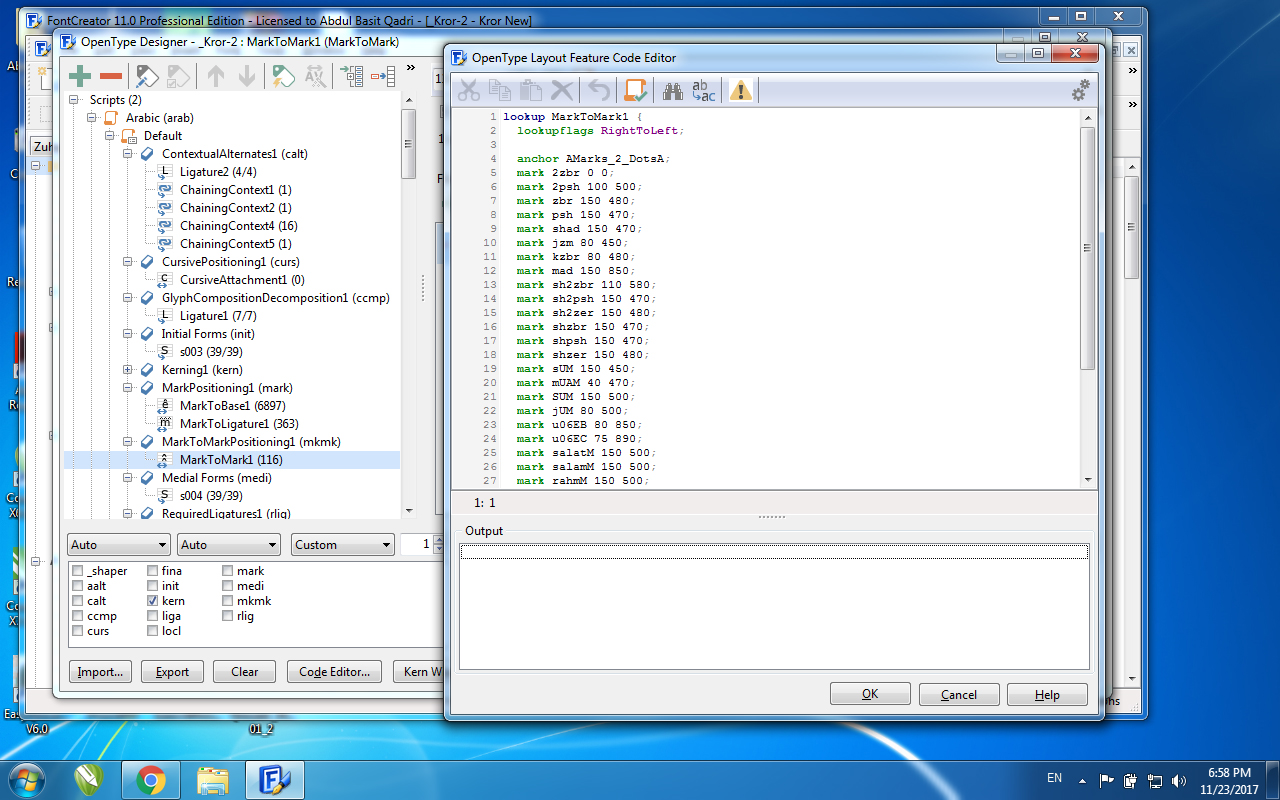
Task: Open the Custom dropdown
Action: point(344,545)
